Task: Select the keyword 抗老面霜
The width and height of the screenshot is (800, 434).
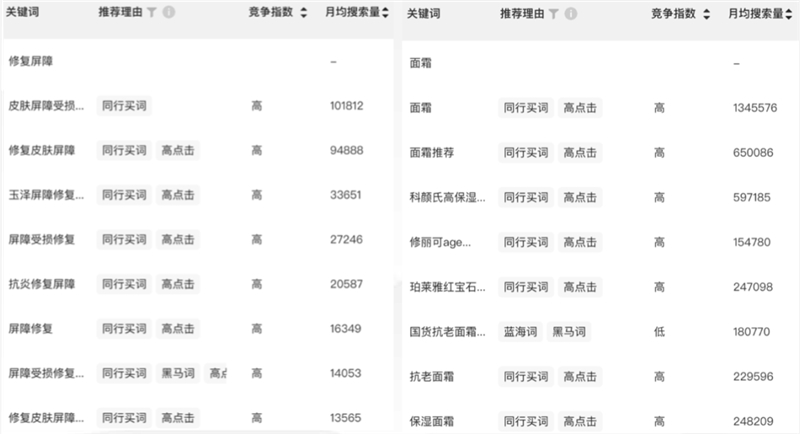Action: pos(432,376)
